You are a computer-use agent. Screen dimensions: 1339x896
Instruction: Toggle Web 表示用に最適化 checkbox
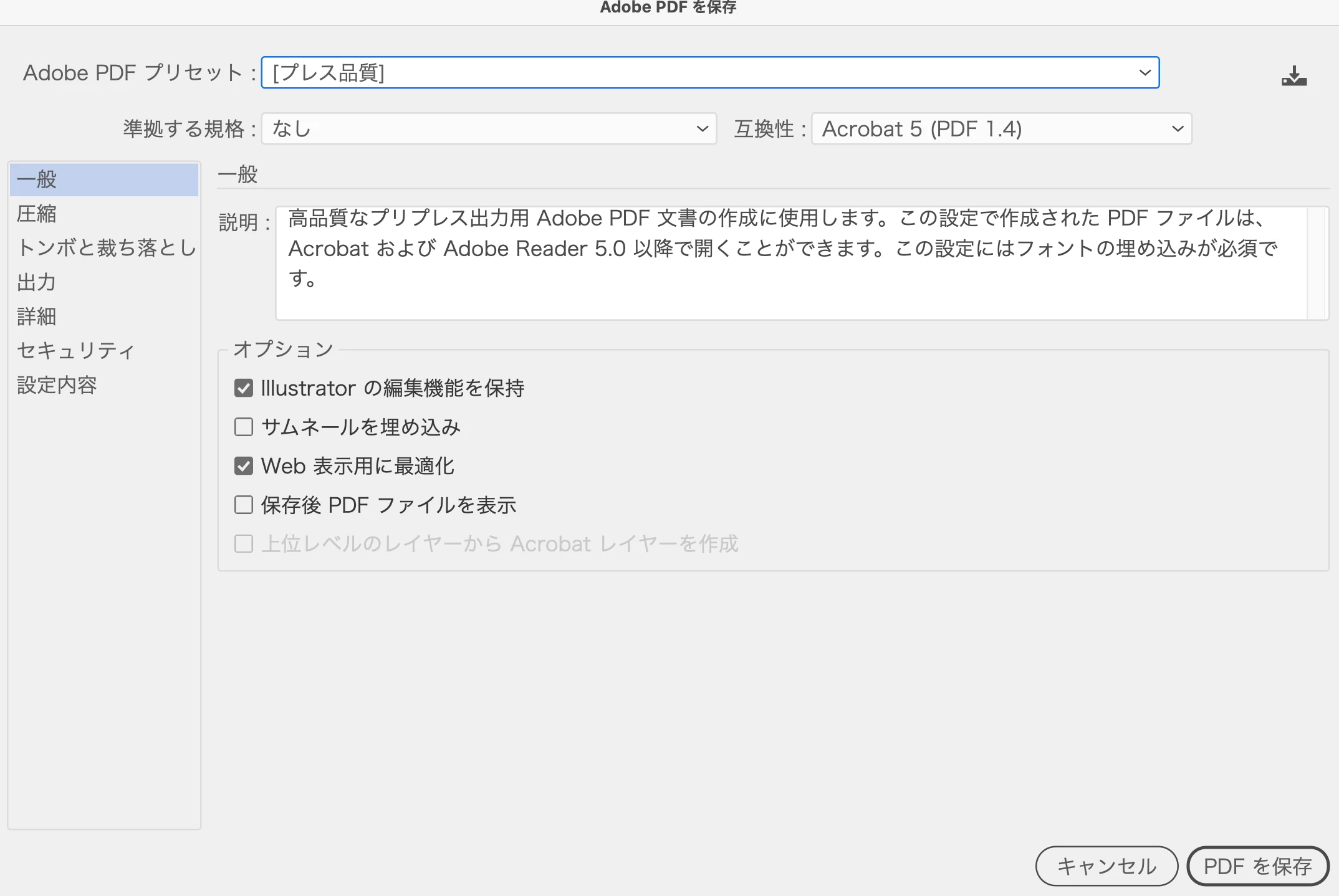[x=244, y=466]
